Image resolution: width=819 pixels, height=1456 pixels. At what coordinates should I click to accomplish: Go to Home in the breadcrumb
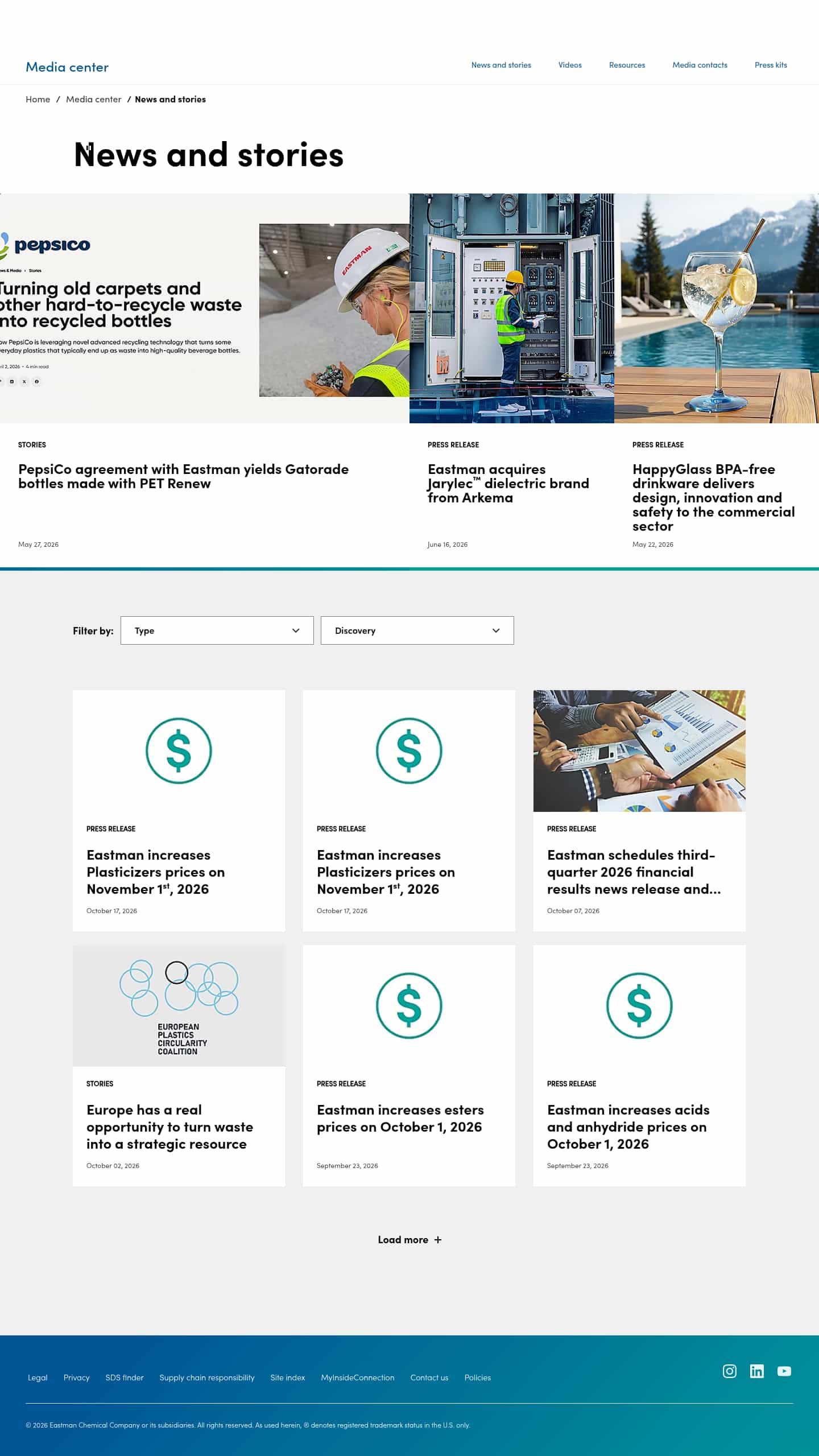click(x=38, y=99)
